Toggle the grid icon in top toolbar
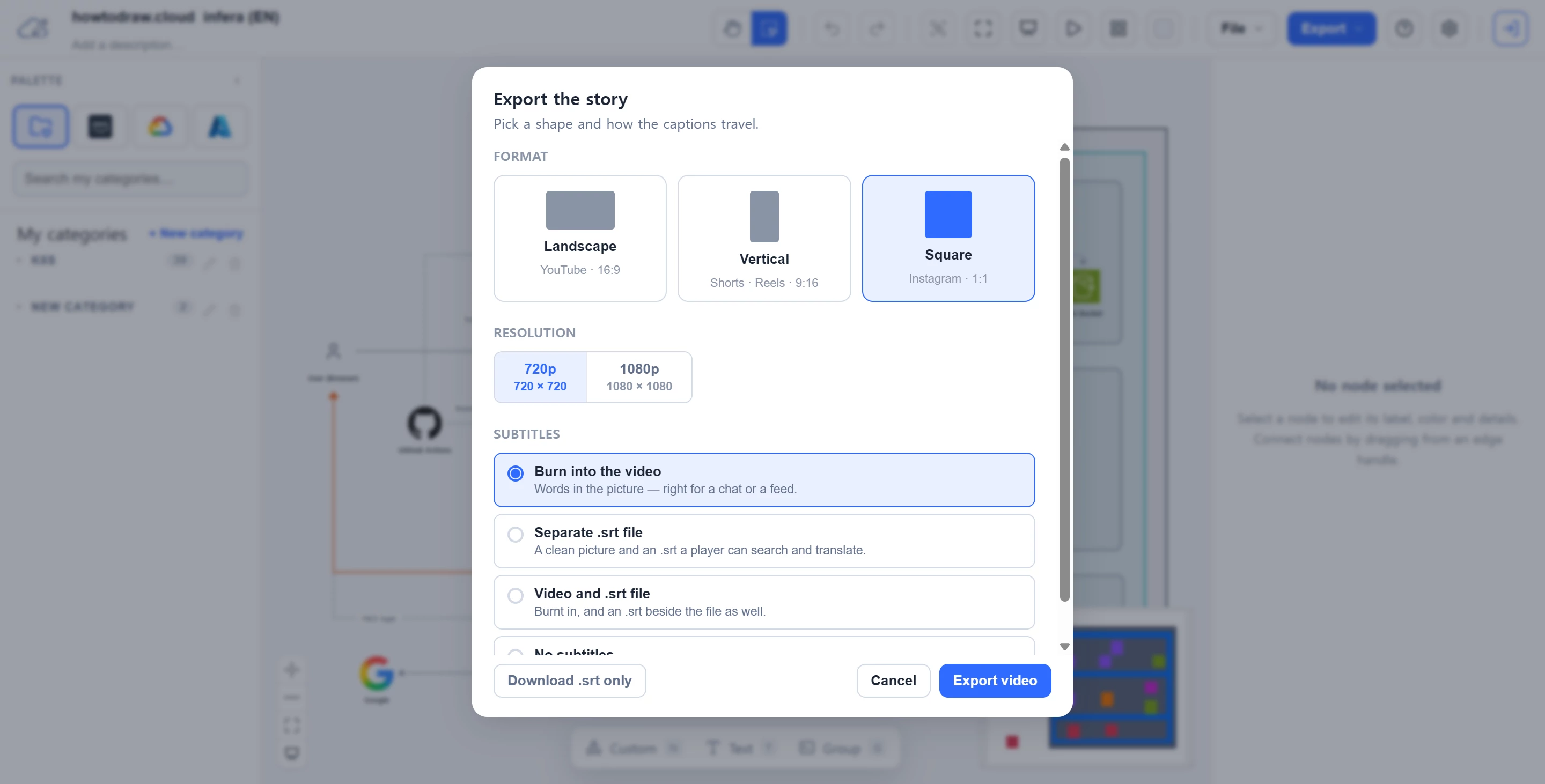The image size is (1545, 784). [1118, 28]
